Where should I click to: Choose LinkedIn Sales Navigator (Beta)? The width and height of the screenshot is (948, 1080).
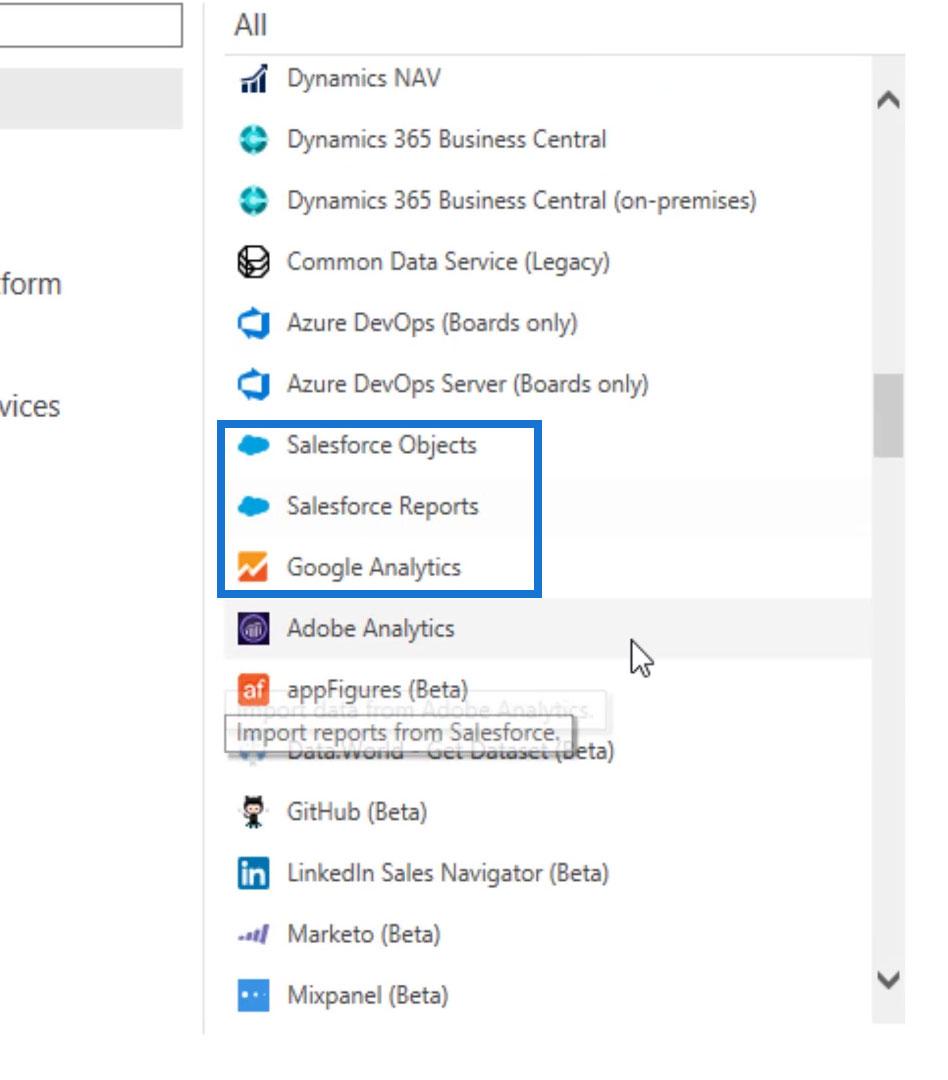(x=448, y=873)
